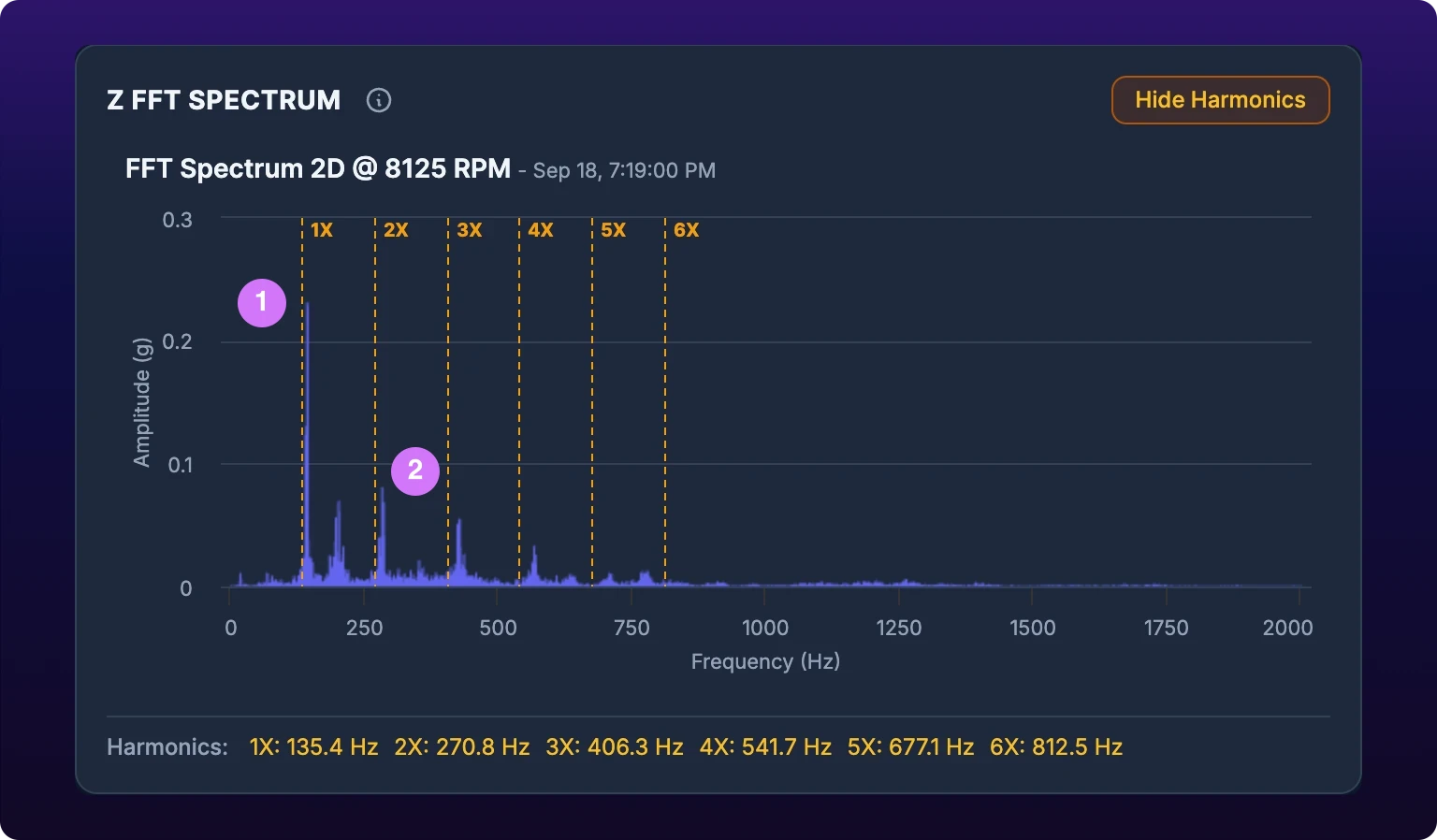Screen dimensions: 1437x840
Task: Click the '4X: 541.7 Hz' harmonic value
Action: pos(765,747)
